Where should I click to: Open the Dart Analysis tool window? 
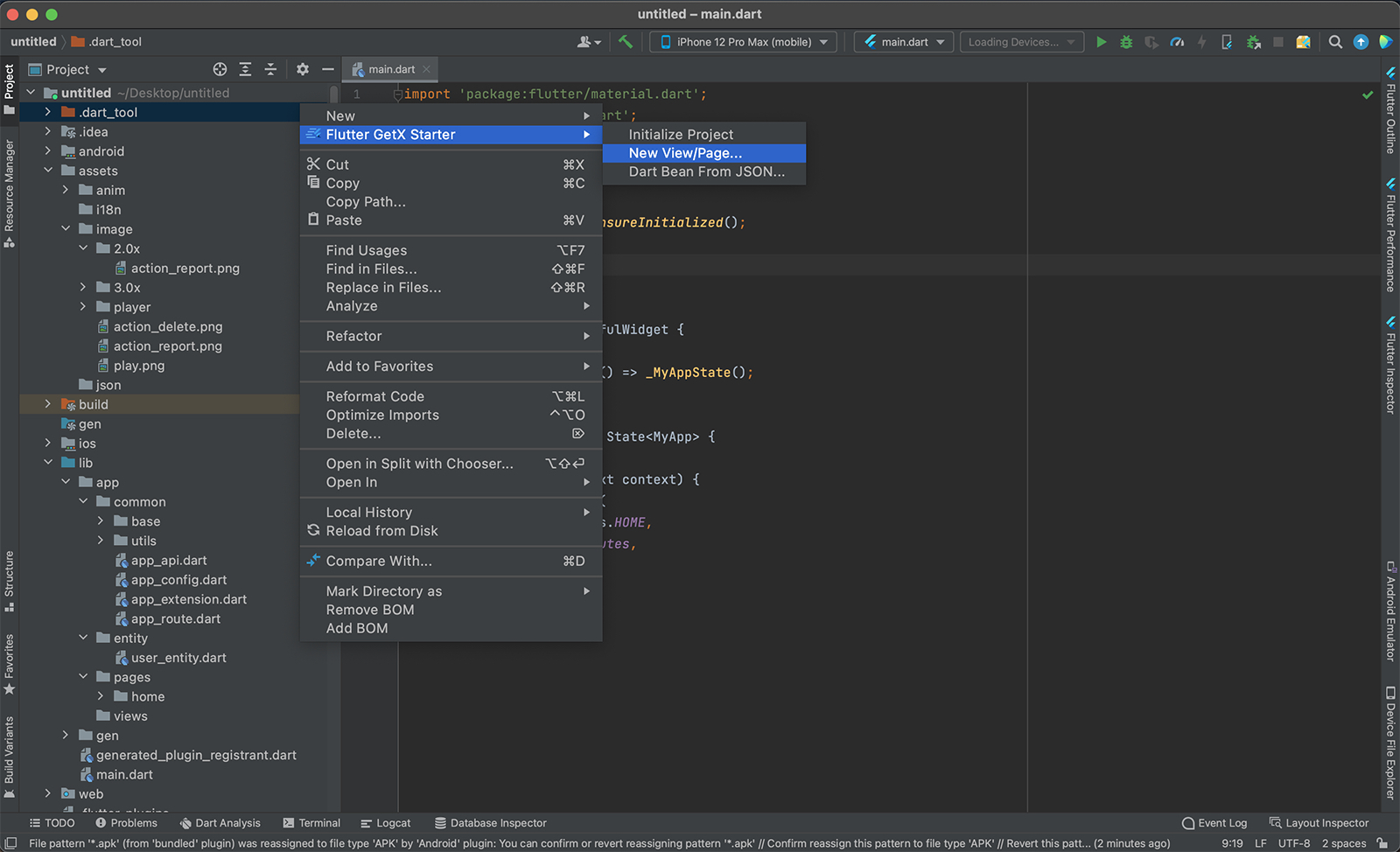220,823
